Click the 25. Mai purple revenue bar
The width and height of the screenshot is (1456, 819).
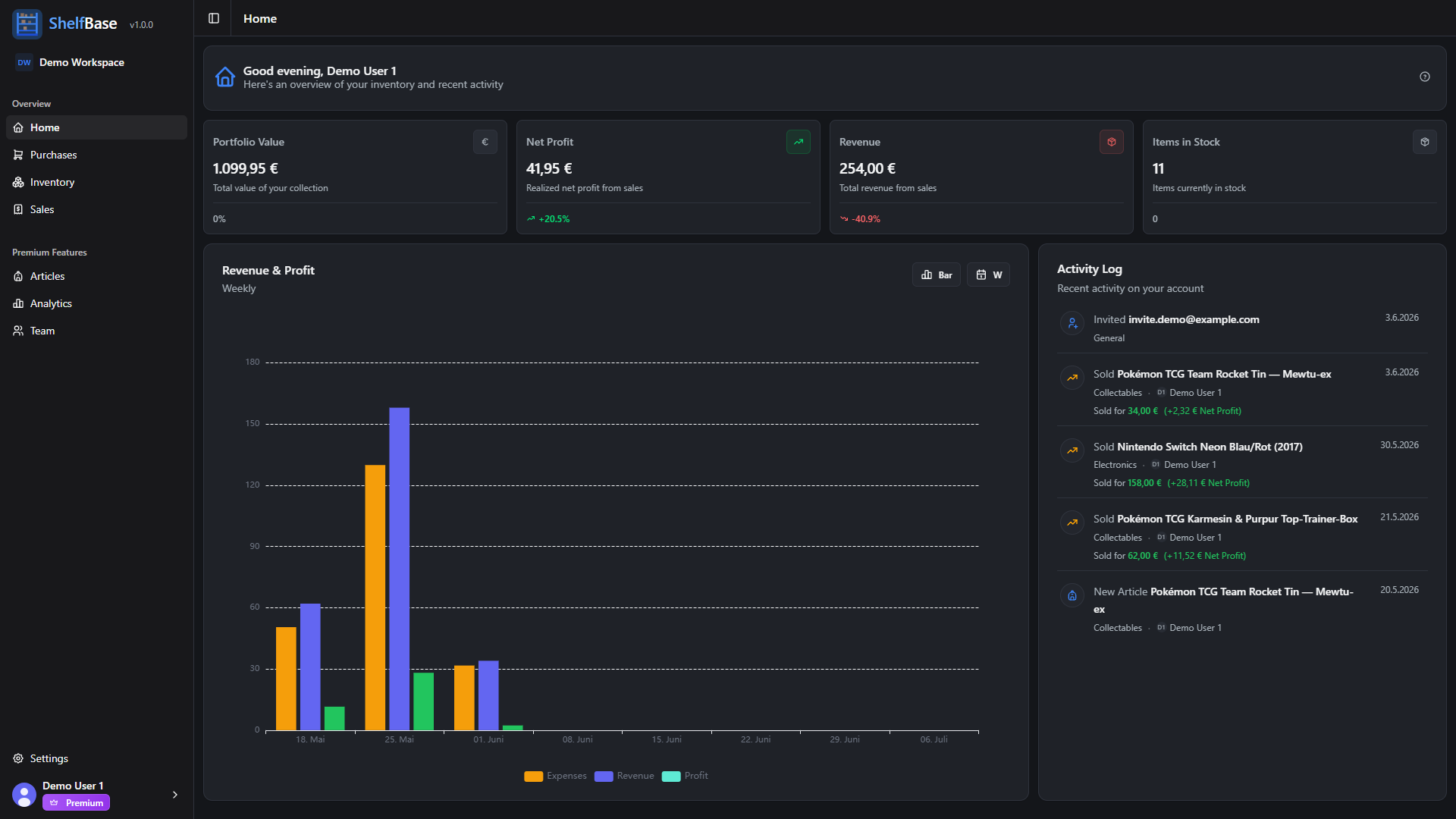click(x=400, y=569)
